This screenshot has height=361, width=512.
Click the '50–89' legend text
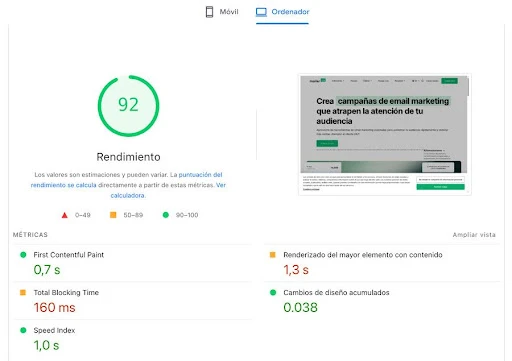[133, 215]
